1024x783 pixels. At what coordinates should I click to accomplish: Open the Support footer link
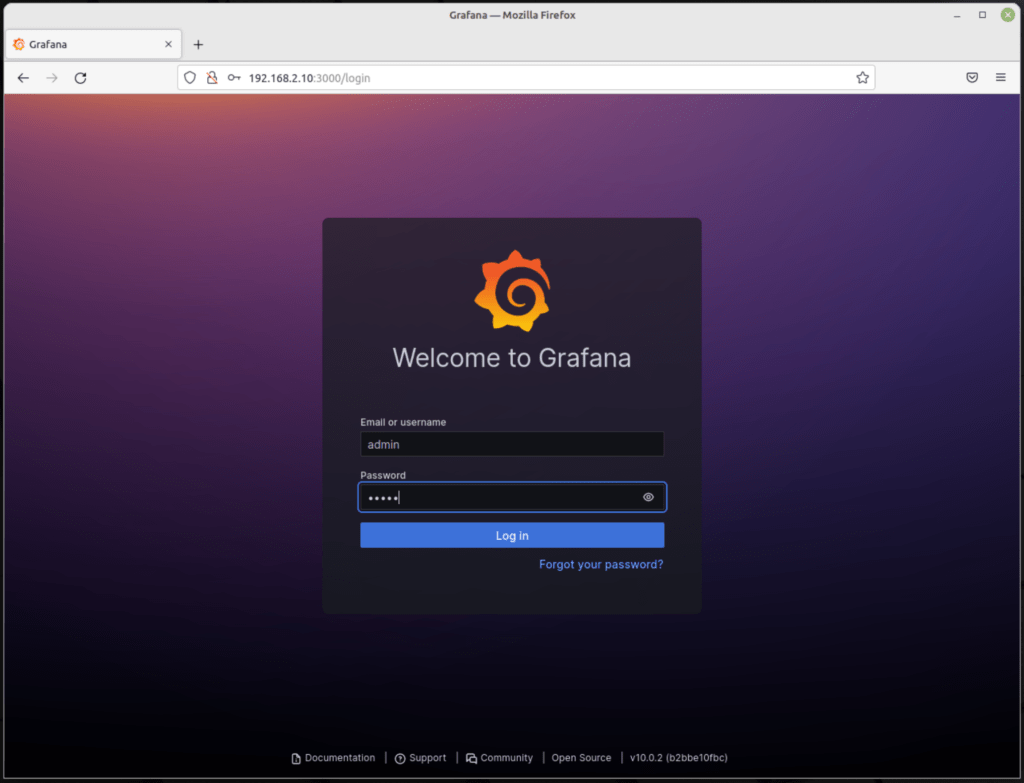point(421,758)
